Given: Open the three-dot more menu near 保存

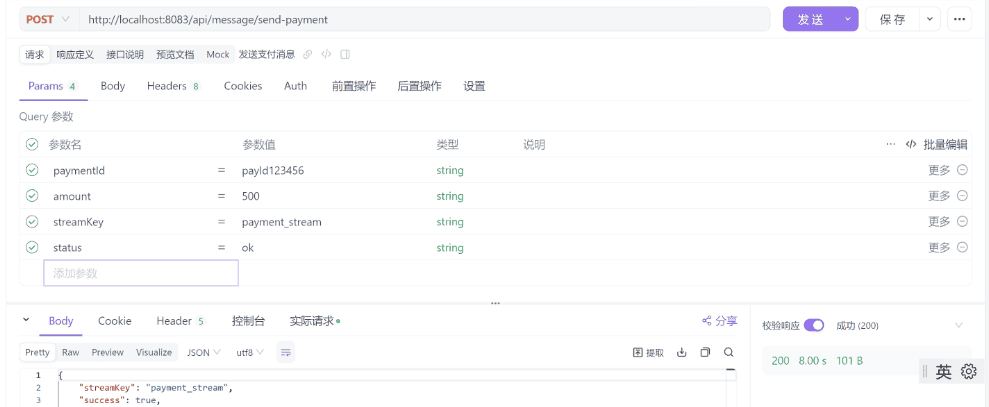Looking at the screenshot, I should pos(959,19).
